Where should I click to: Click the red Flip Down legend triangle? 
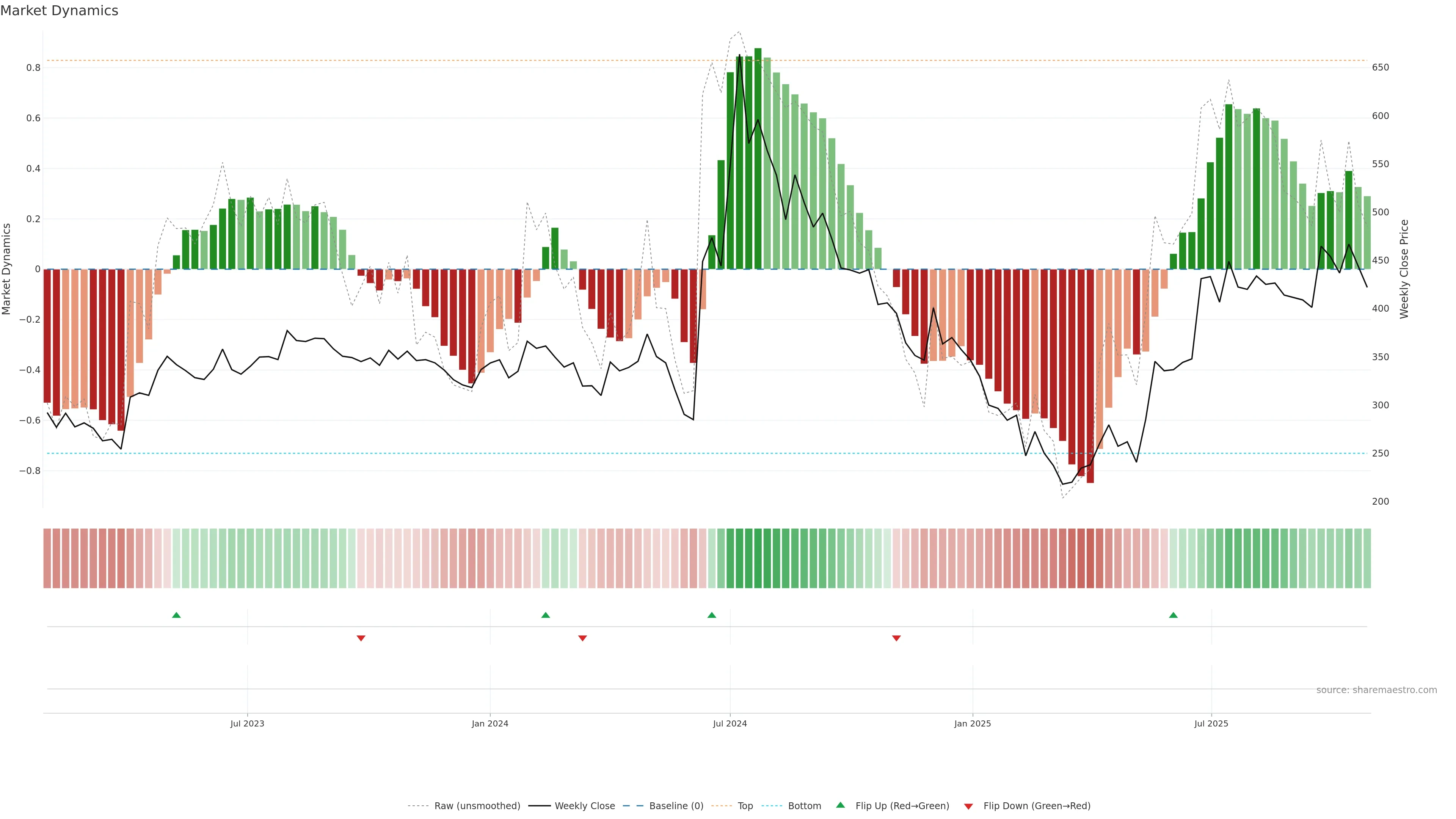point(968,806)
